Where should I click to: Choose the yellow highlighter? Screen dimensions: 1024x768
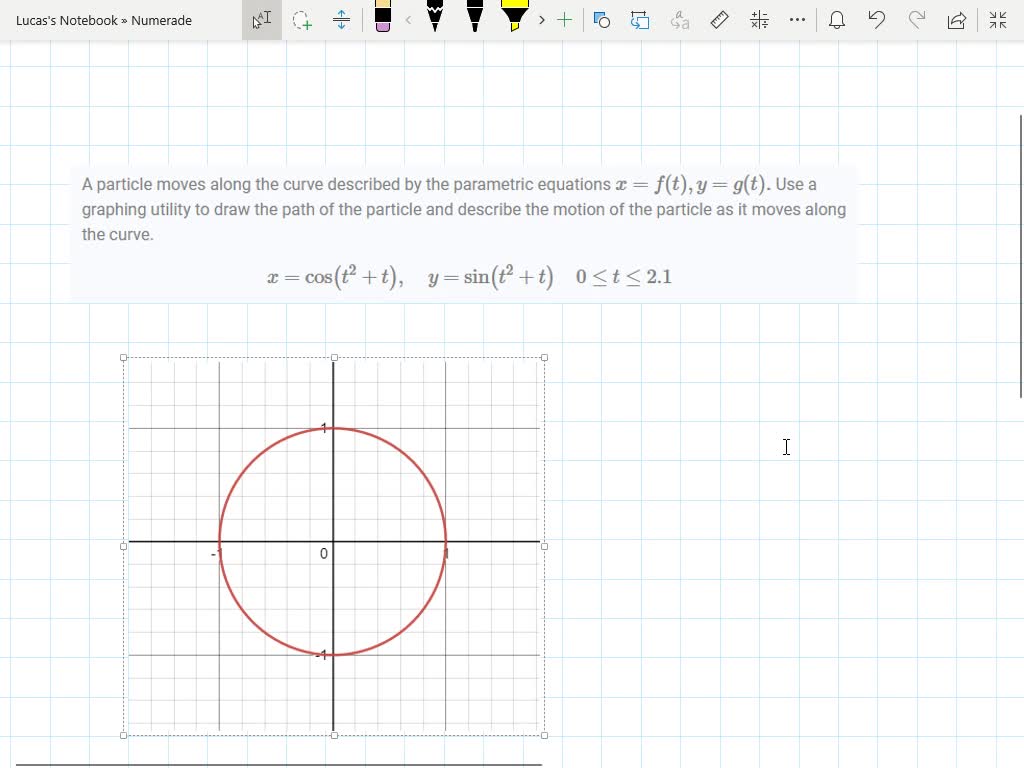pos(516,18)
